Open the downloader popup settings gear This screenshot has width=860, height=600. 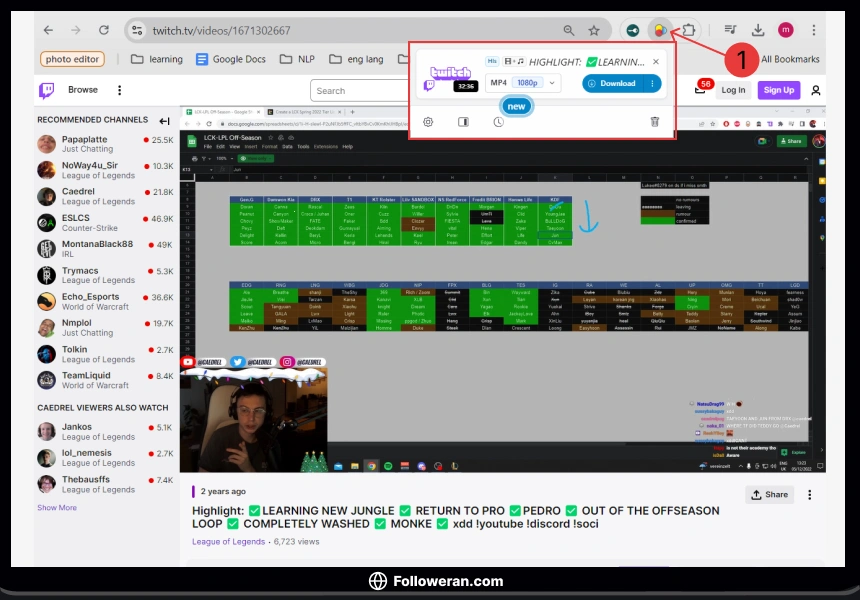pos(428,122)
